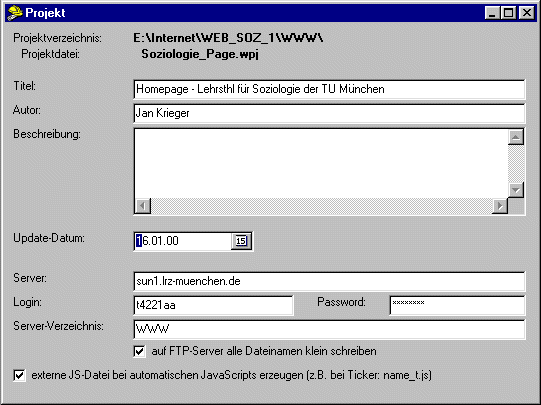Click the Beschreibung scroll down arrow
The height and width of the screenshot is (405, 541).
516,190
